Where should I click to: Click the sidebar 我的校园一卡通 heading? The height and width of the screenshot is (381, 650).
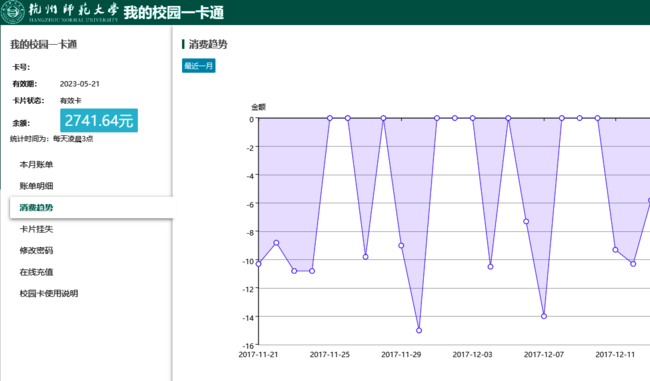(44, 44)
